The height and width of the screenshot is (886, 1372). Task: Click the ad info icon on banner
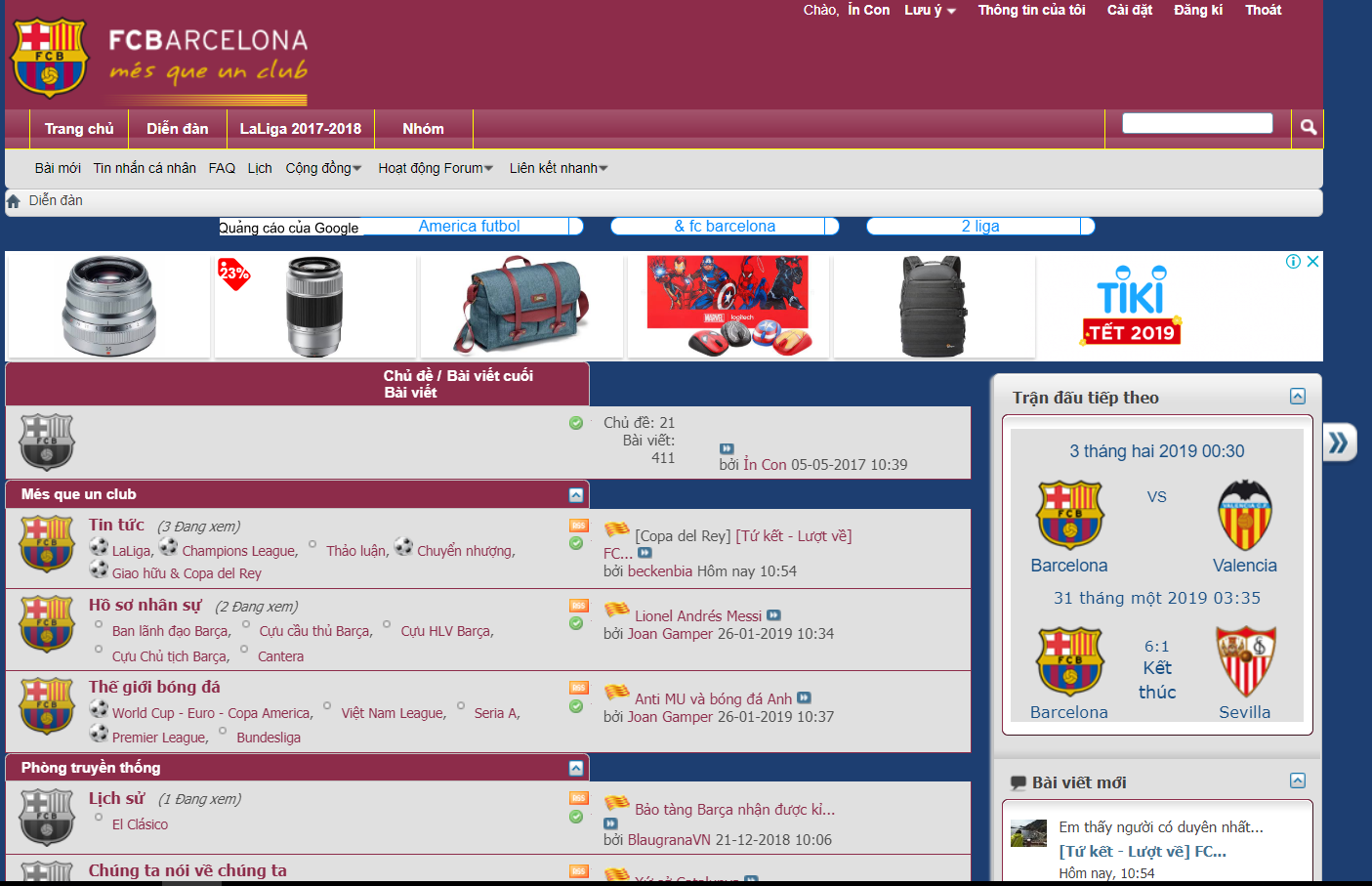(x=1293, y=262)
